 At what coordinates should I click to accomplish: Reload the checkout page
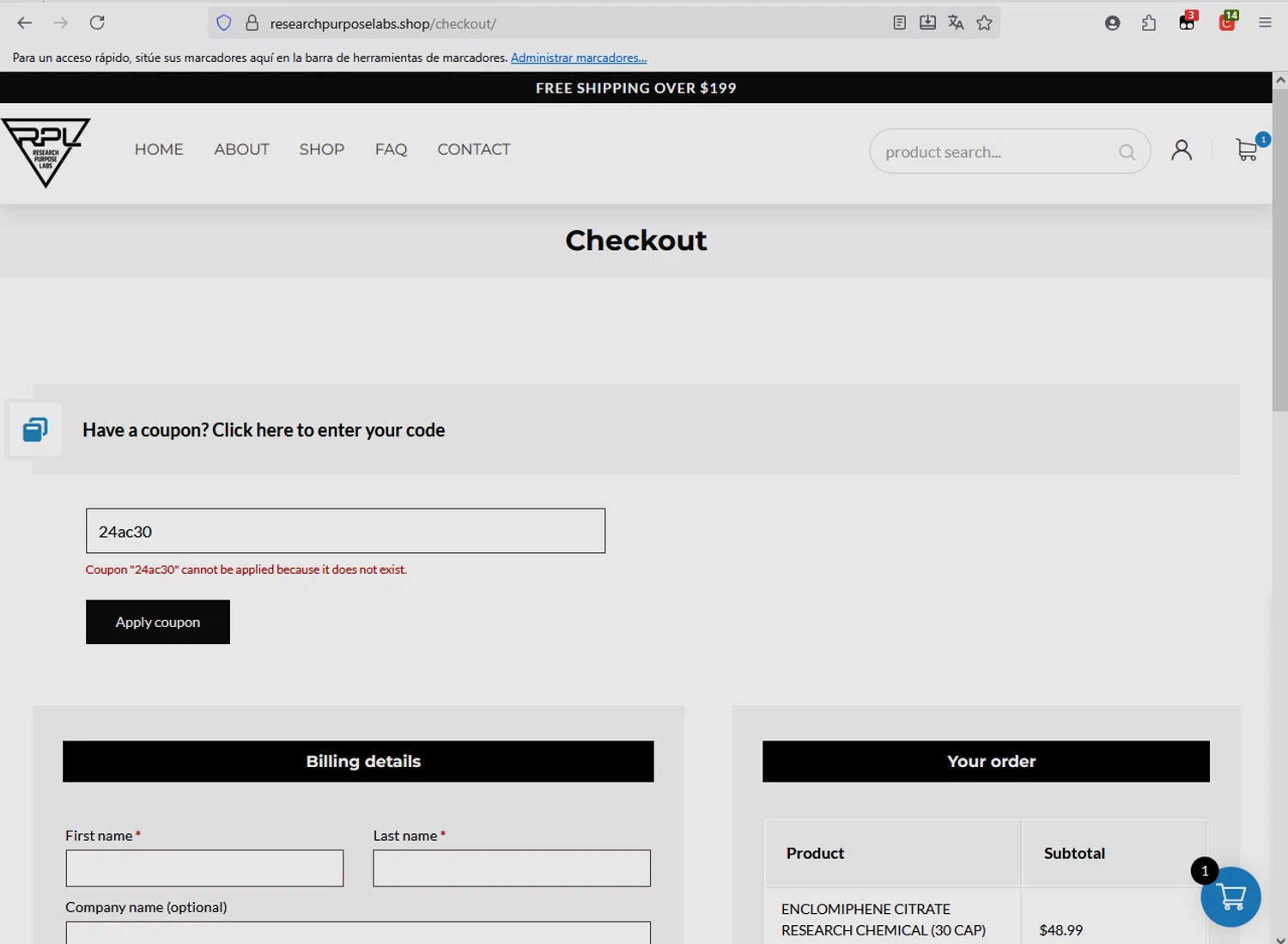[x=97, y=23]
